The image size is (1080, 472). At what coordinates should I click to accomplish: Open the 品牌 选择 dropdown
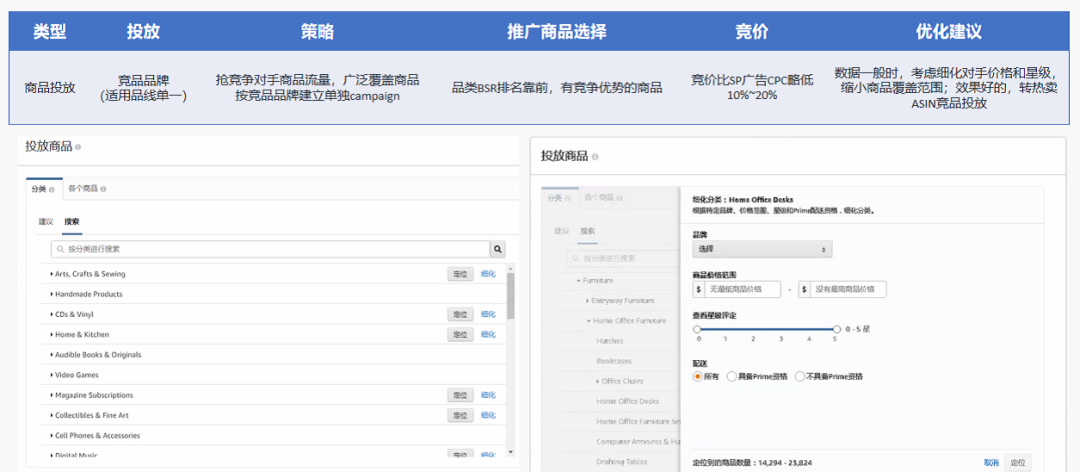tap(761, 249)
